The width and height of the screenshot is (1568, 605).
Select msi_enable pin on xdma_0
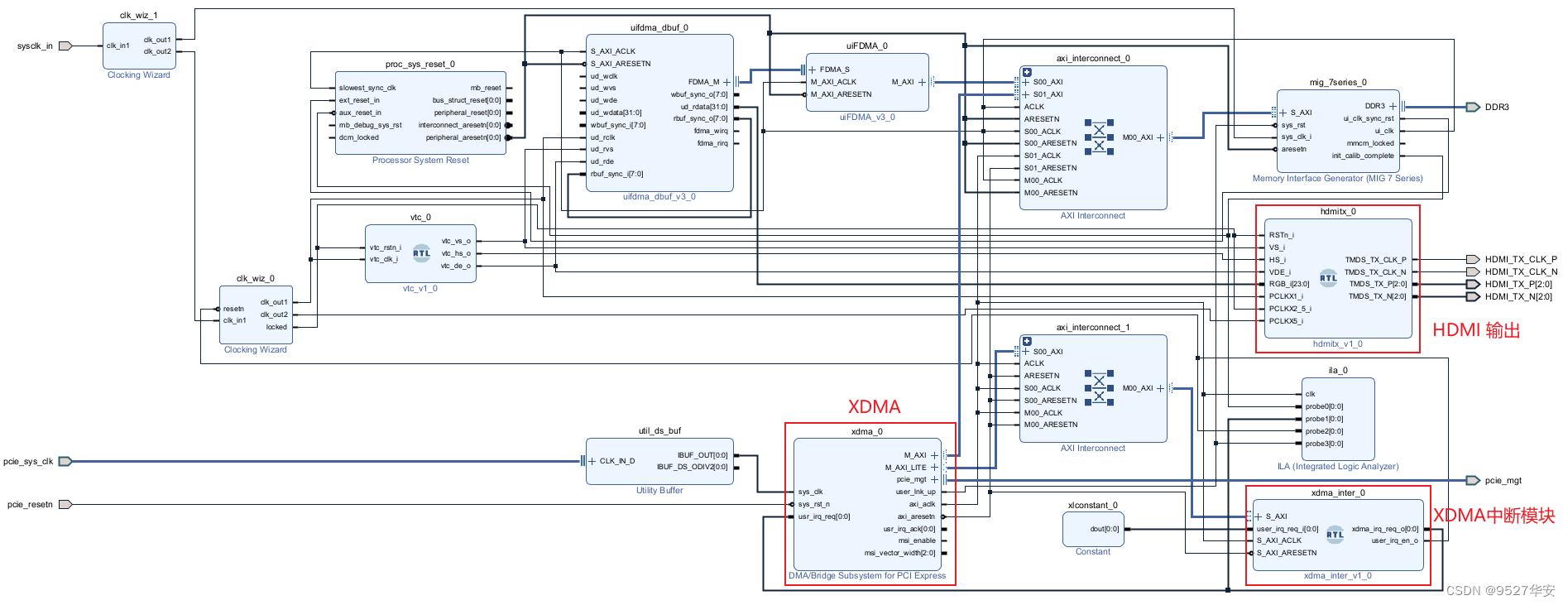click(917, 540)
